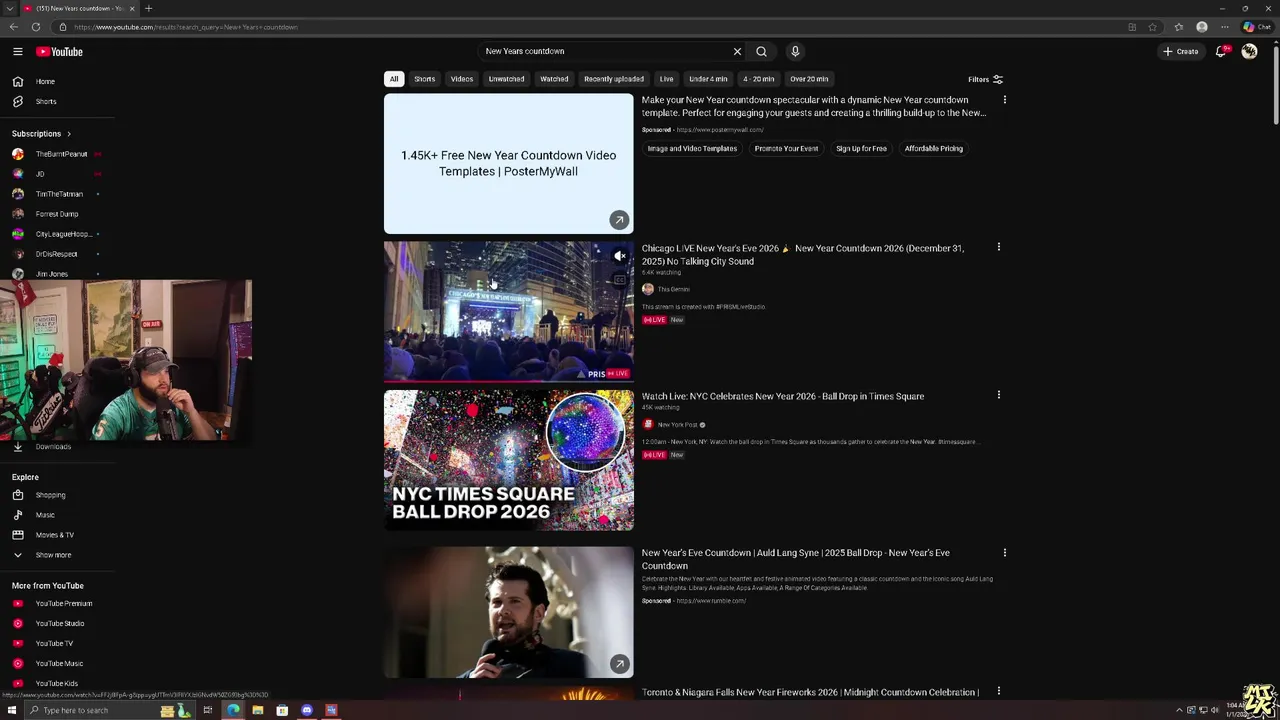Screen dimensions: 1280x720
Task: Open PosterMyWall ad thumbnail
Action: [x=508, y=164]
